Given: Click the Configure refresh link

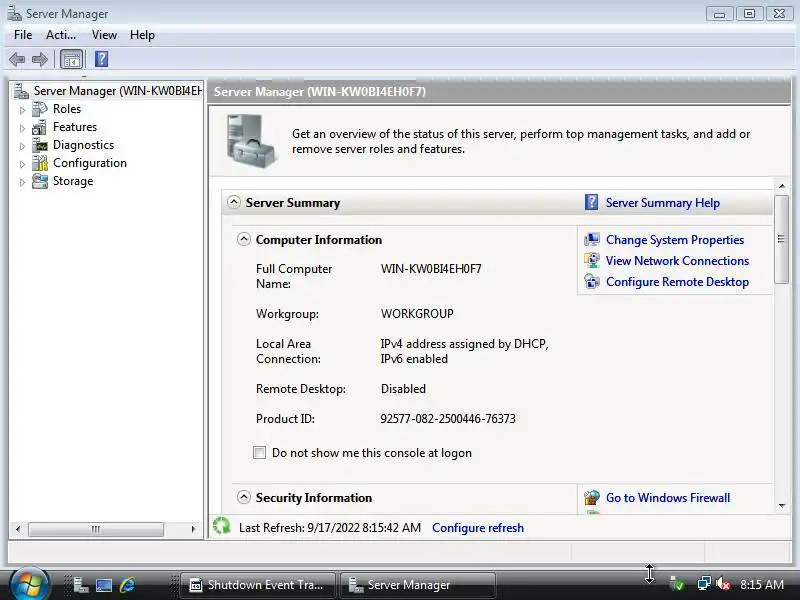Looking at the screenshot, I should 478,528.
